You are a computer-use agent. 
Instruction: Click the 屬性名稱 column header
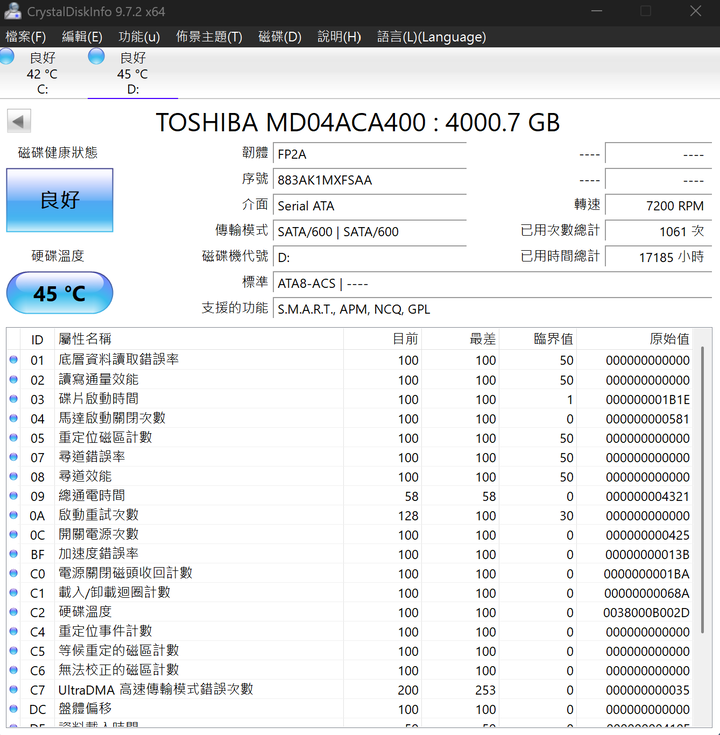[199, 339]
